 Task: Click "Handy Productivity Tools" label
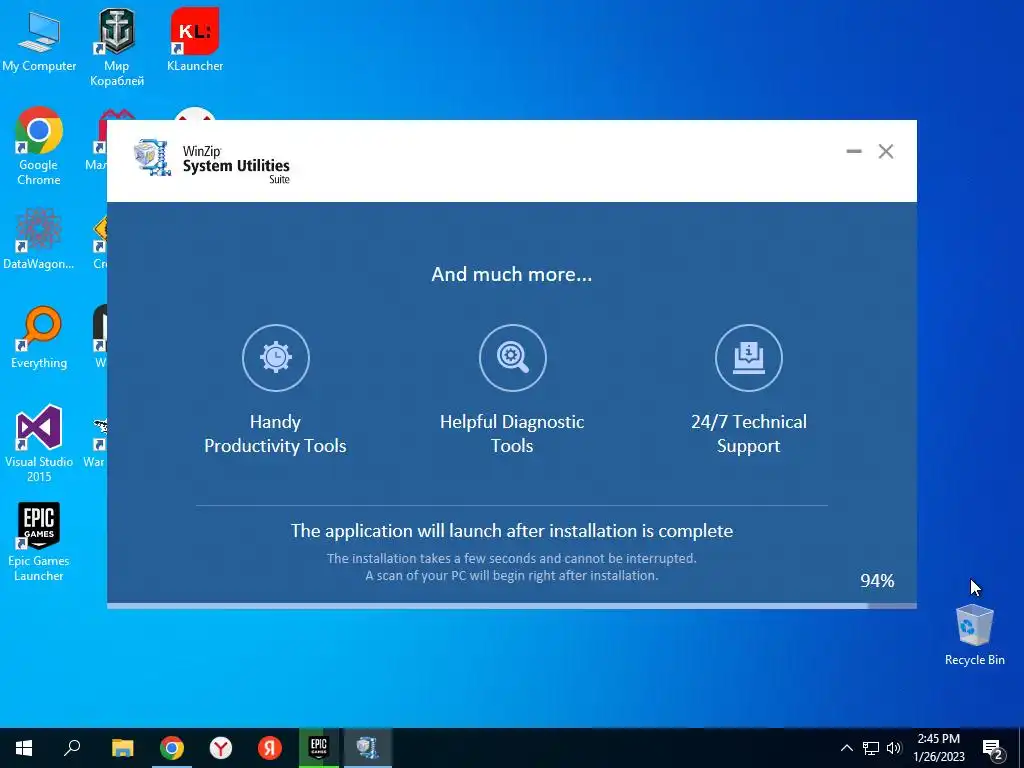tap(276, 434)
